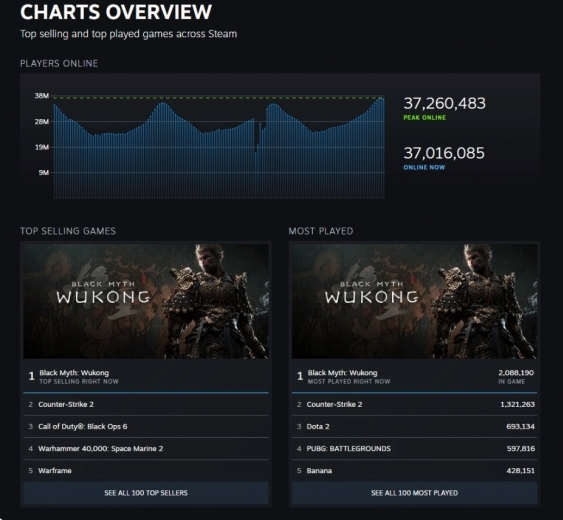Image resolution: width=563 pixels, height=520 pixels.
Task: Select Warframe in the top sellers list
Action: (146, 470)
